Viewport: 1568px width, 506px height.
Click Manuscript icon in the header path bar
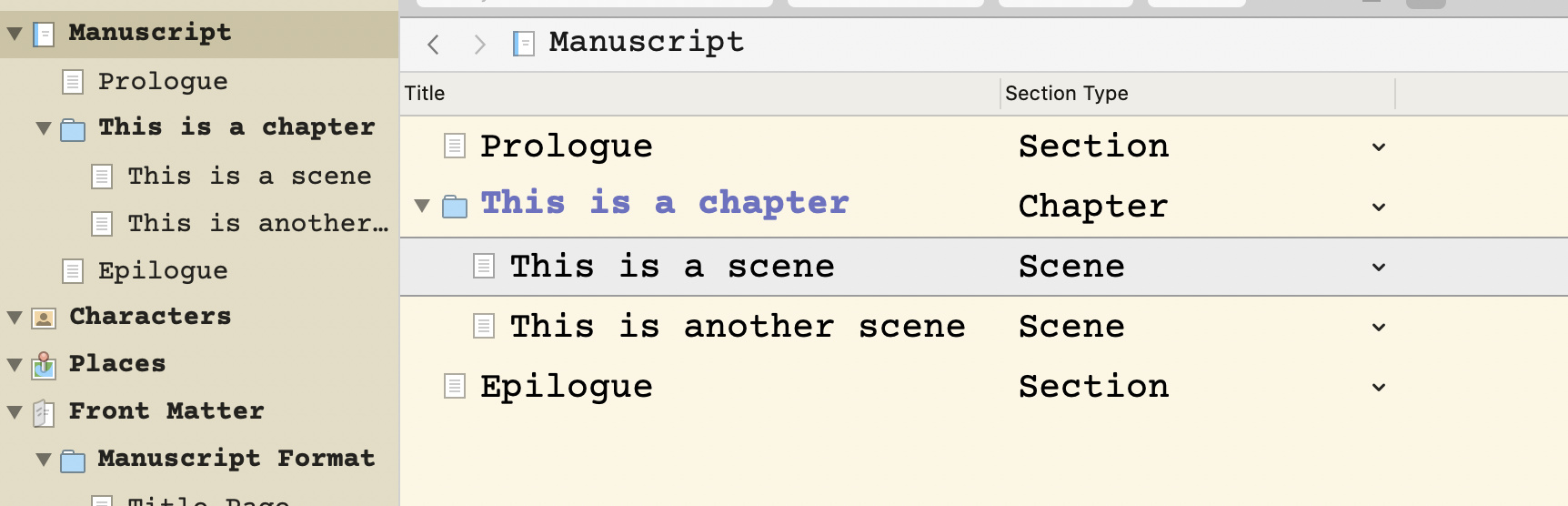tap(523, 43)
